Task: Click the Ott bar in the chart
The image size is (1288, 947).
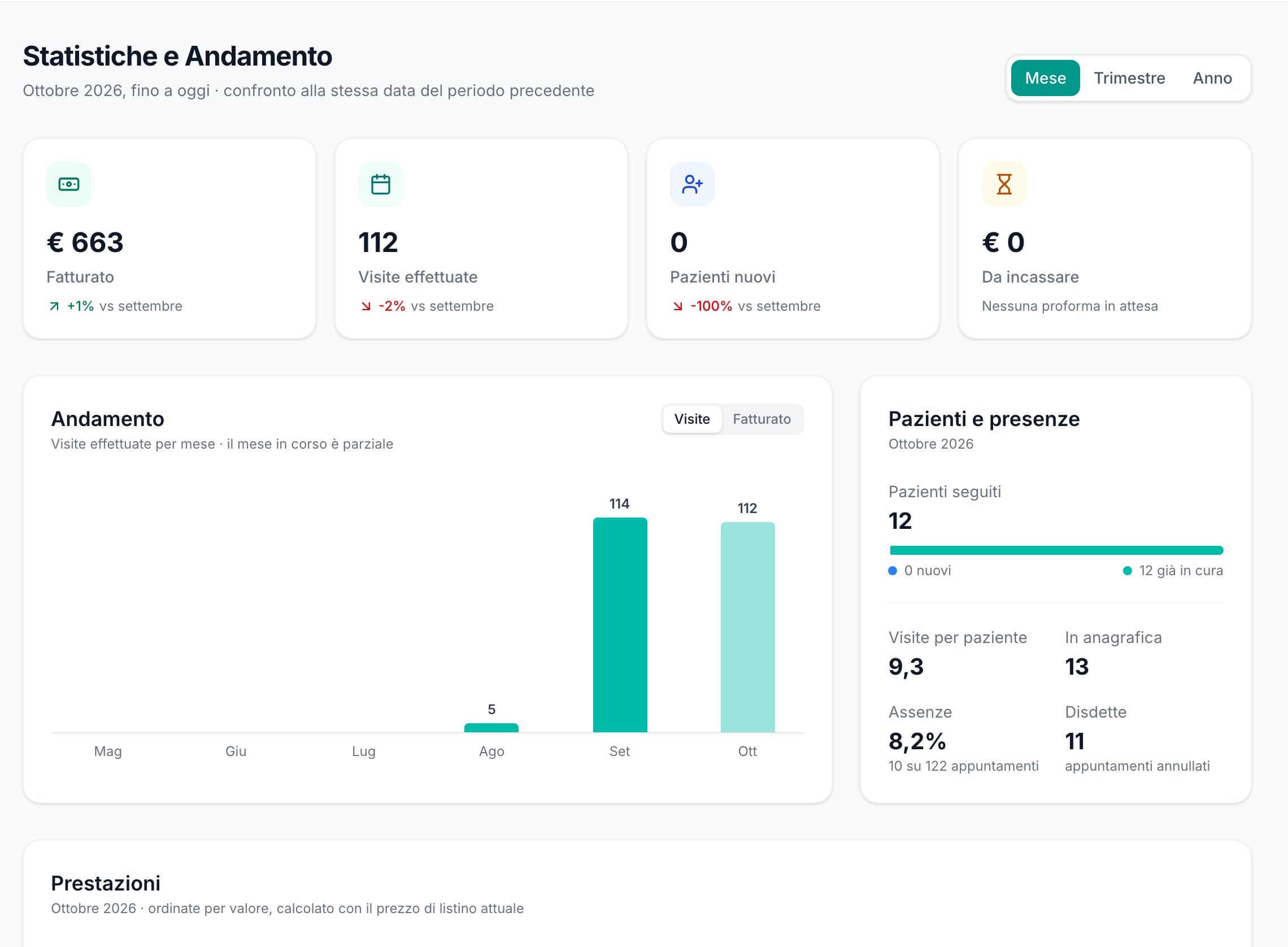Action: pyautogui.click(x=748, y=627)
